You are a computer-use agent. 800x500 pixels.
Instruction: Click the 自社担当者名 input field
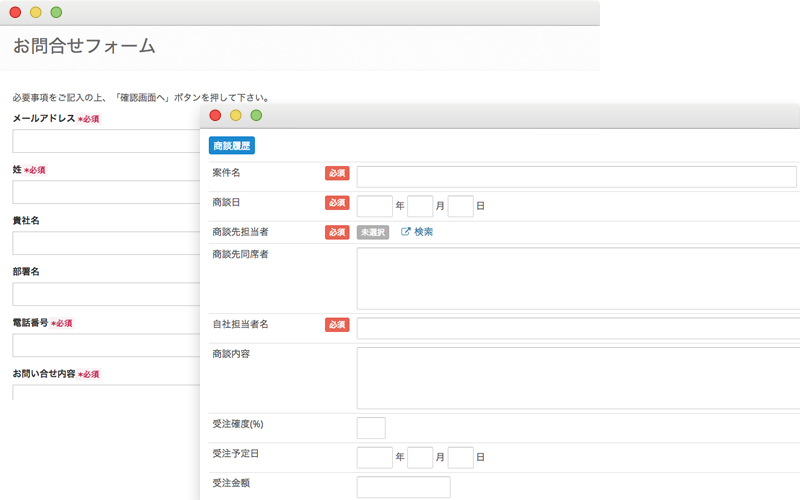click(x=579, y=328)
